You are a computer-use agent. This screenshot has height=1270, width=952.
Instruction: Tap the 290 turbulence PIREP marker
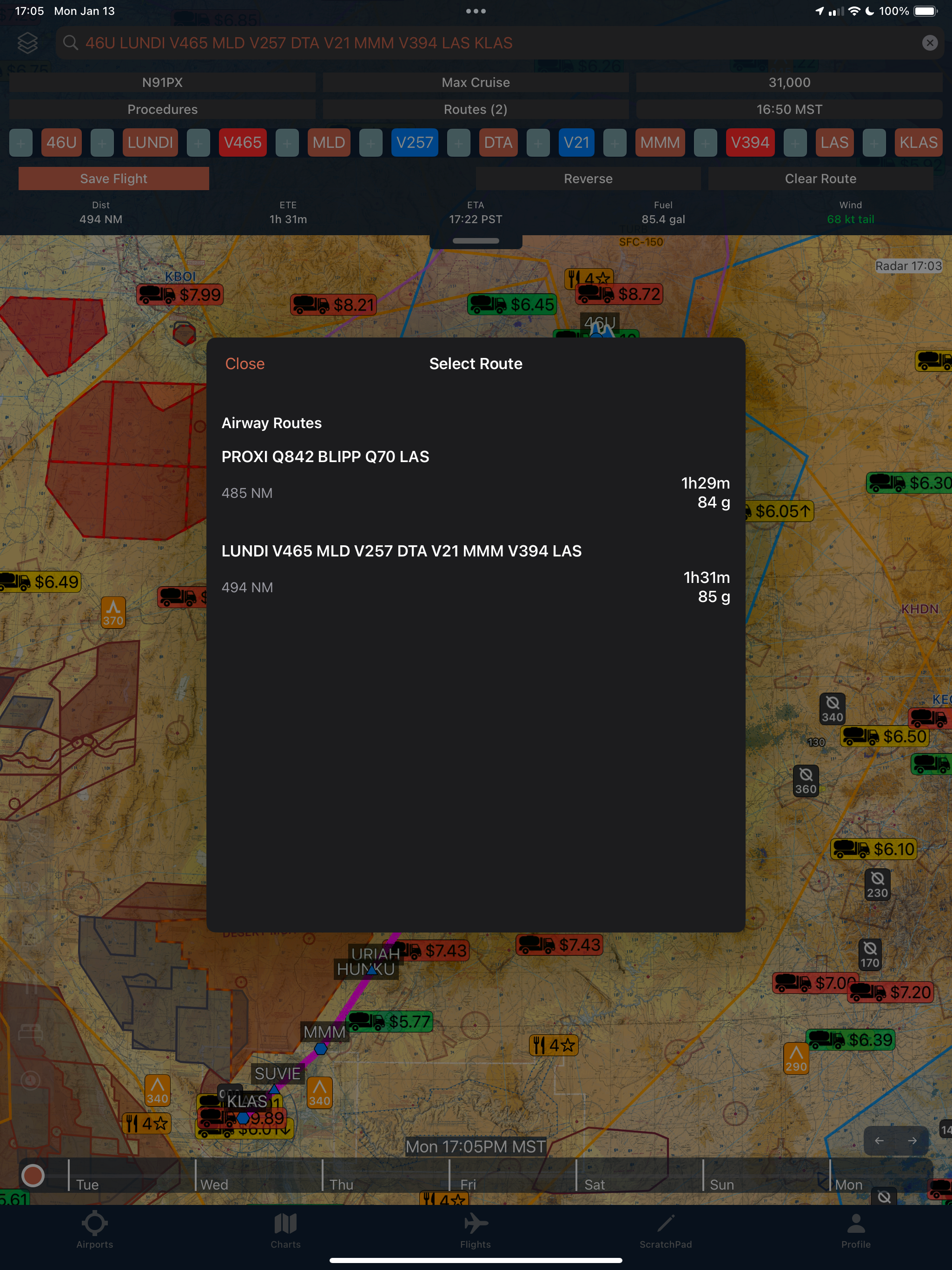pos(796,1058)
